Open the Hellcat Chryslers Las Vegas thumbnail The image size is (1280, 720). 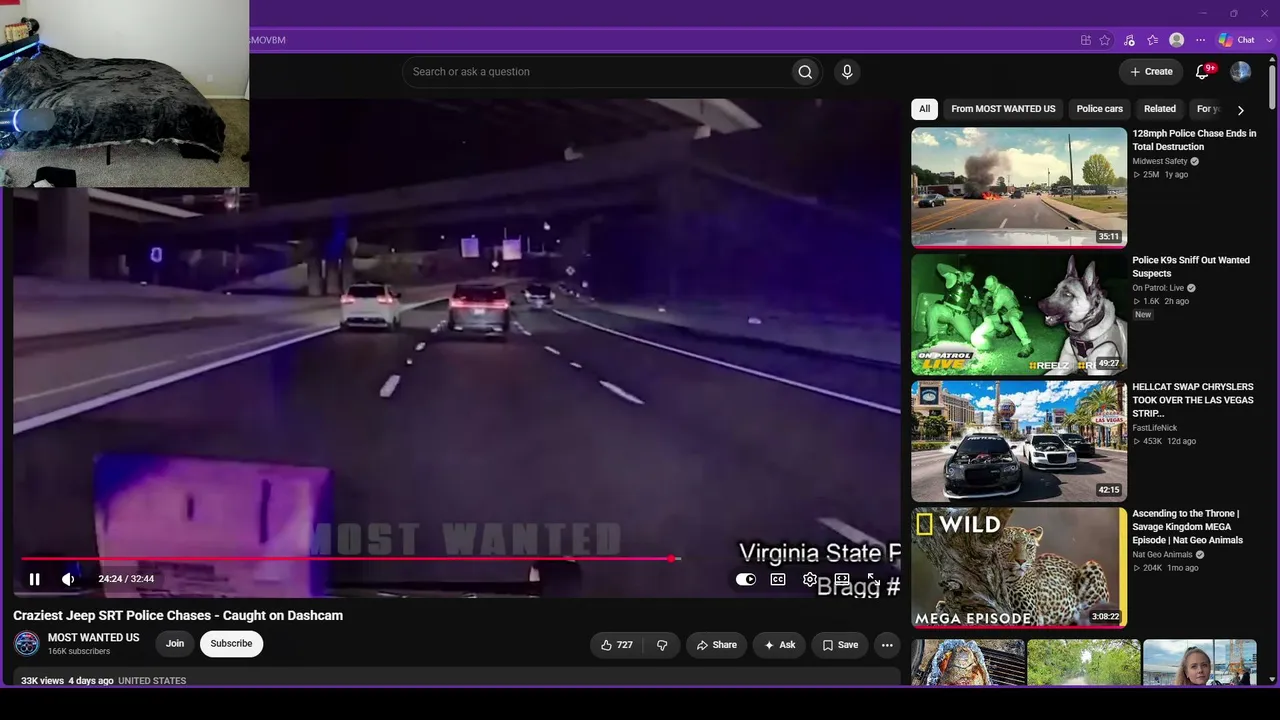1019,441
